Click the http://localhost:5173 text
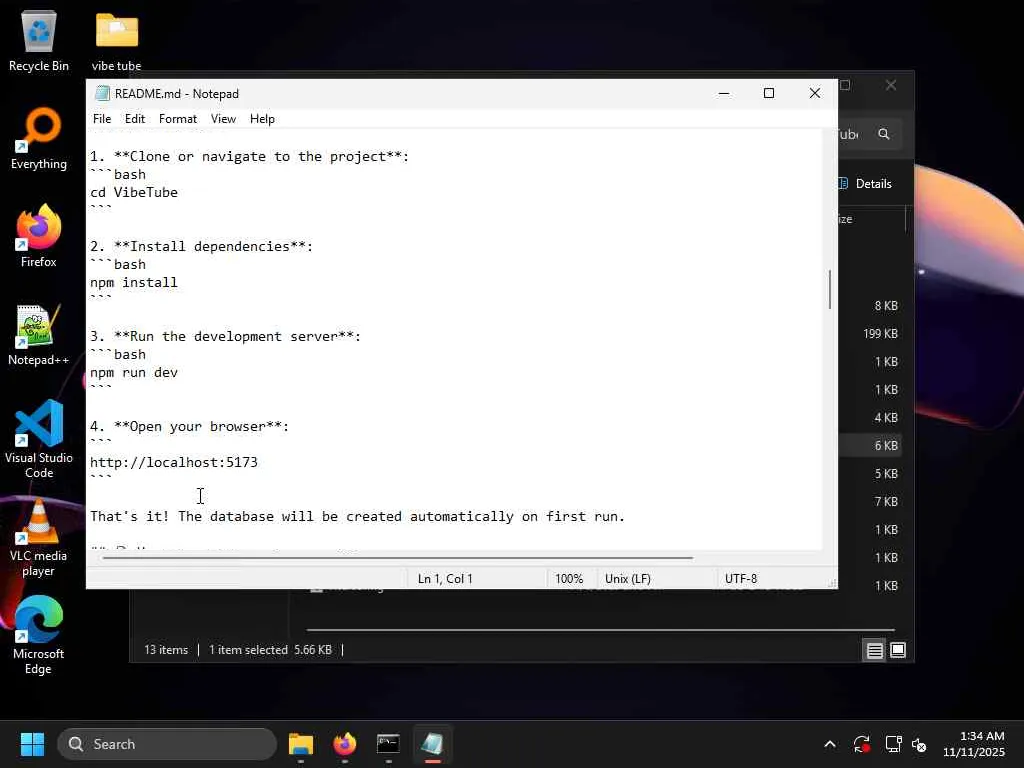The image size is (1024, 768). (x=174, y=463)
